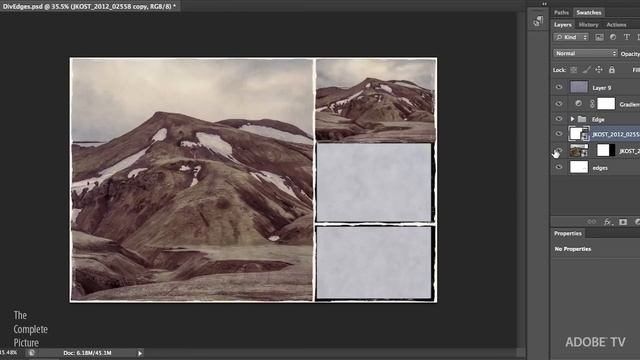The image size is (640, 360).
Task: Hide the Edge group eye icon
Action: 559,119
